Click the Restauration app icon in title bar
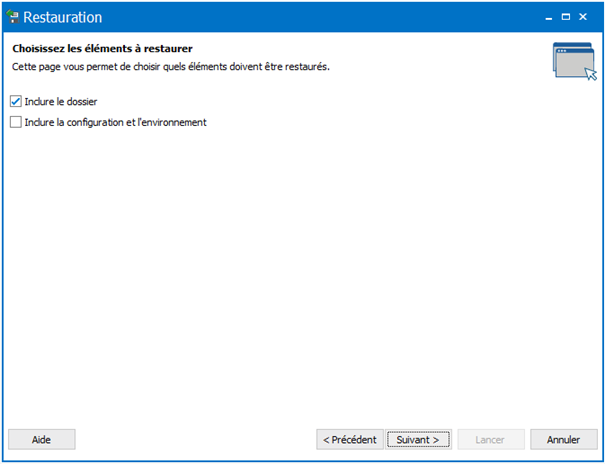The width and height of the screenshot is (605, 464). tap(13, 17)
